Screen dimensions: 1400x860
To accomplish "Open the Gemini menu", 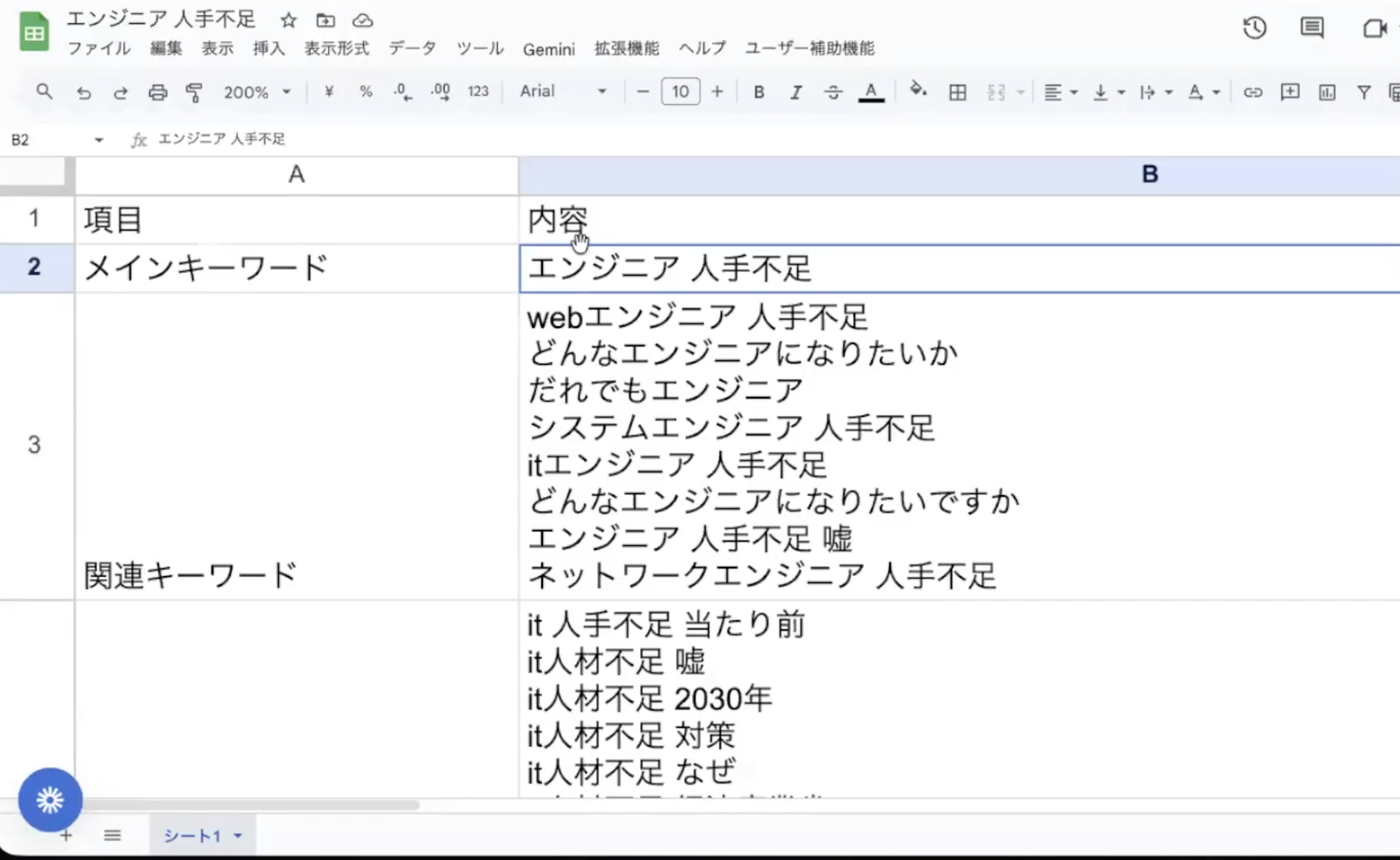I will click(x=549, y=49).
